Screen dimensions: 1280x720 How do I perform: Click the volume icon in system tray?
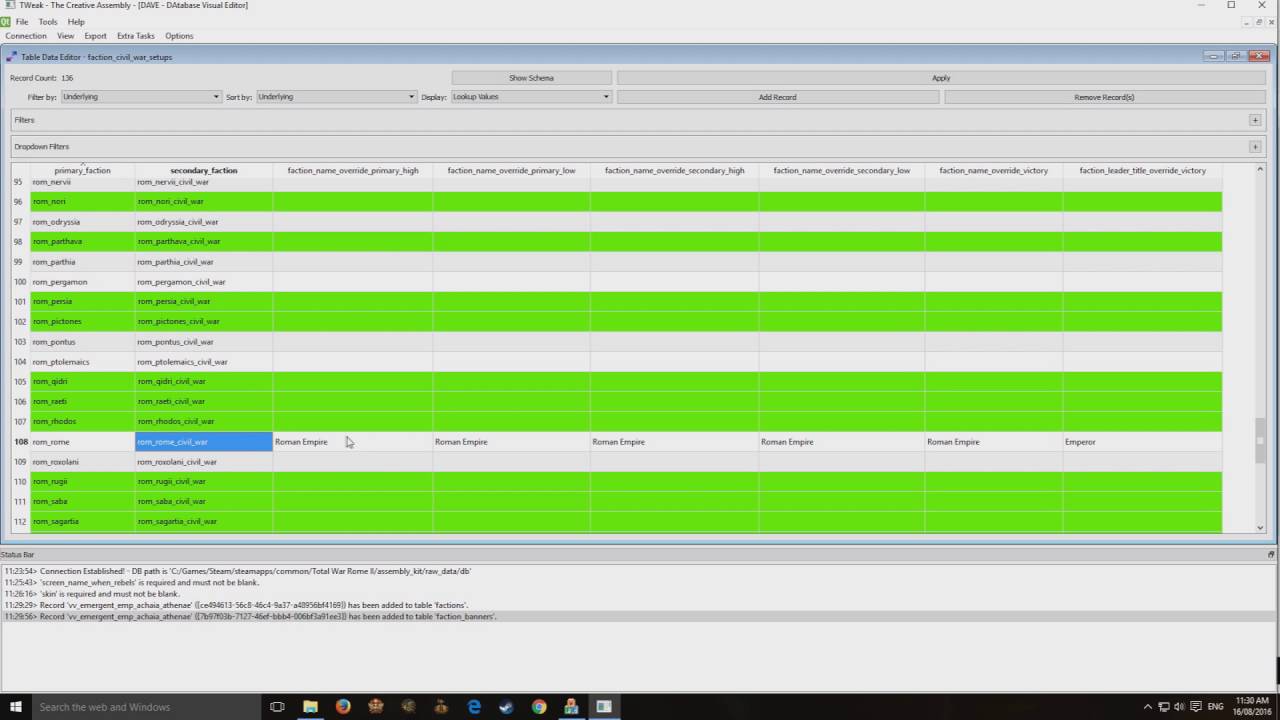coord(1179,707)
